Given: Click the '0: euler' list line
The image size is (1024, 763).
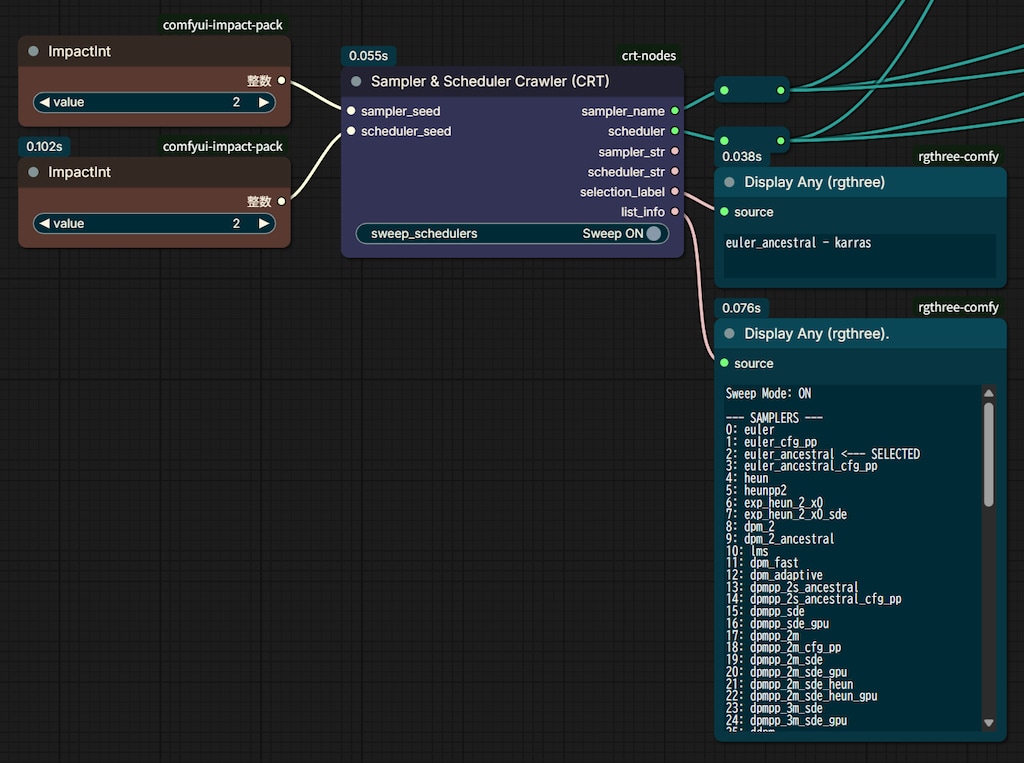Looking at the screenshot, I should point(750,430).
